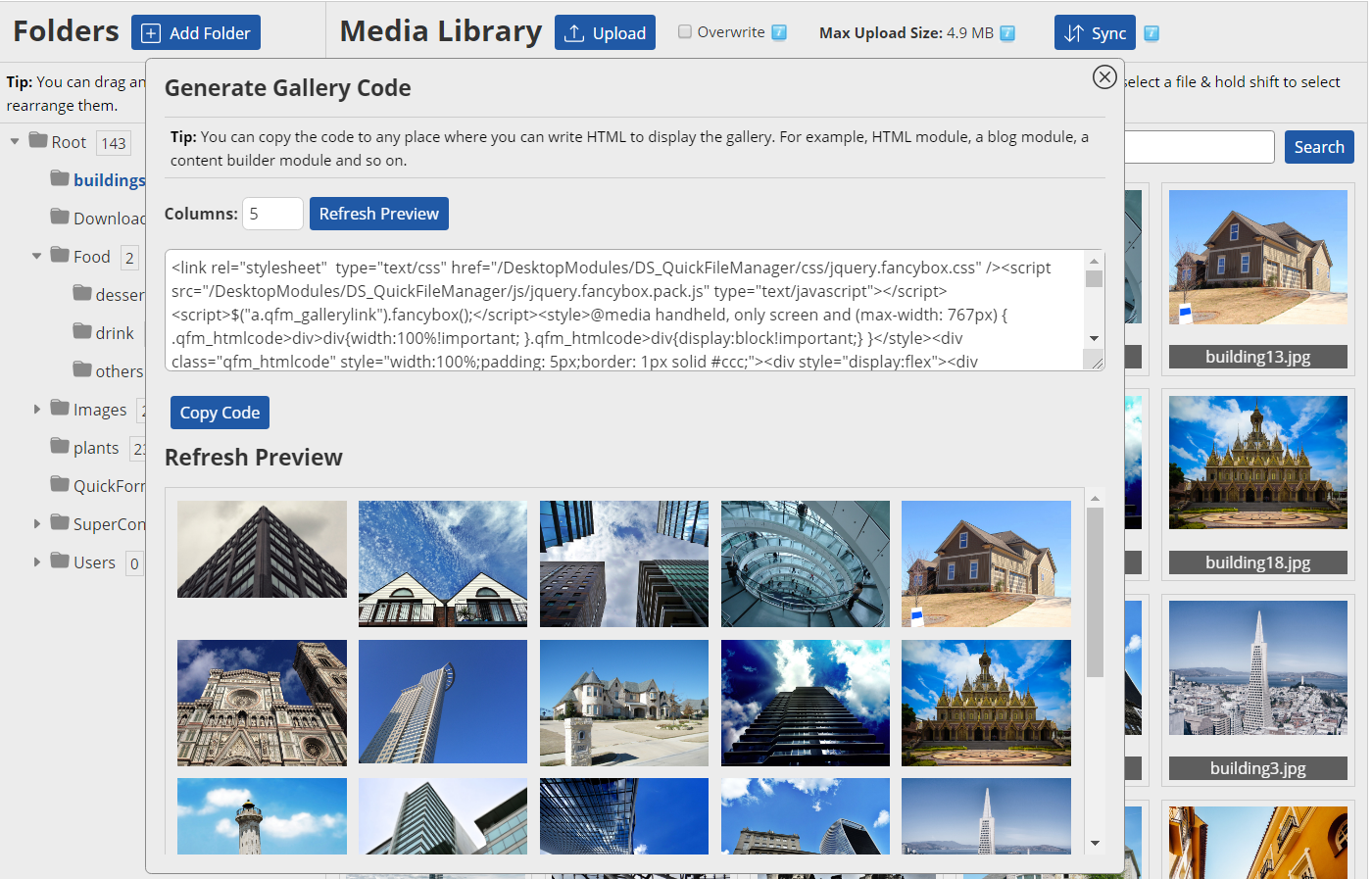
Task: Select the Download folder
Action: coord(109,219)
